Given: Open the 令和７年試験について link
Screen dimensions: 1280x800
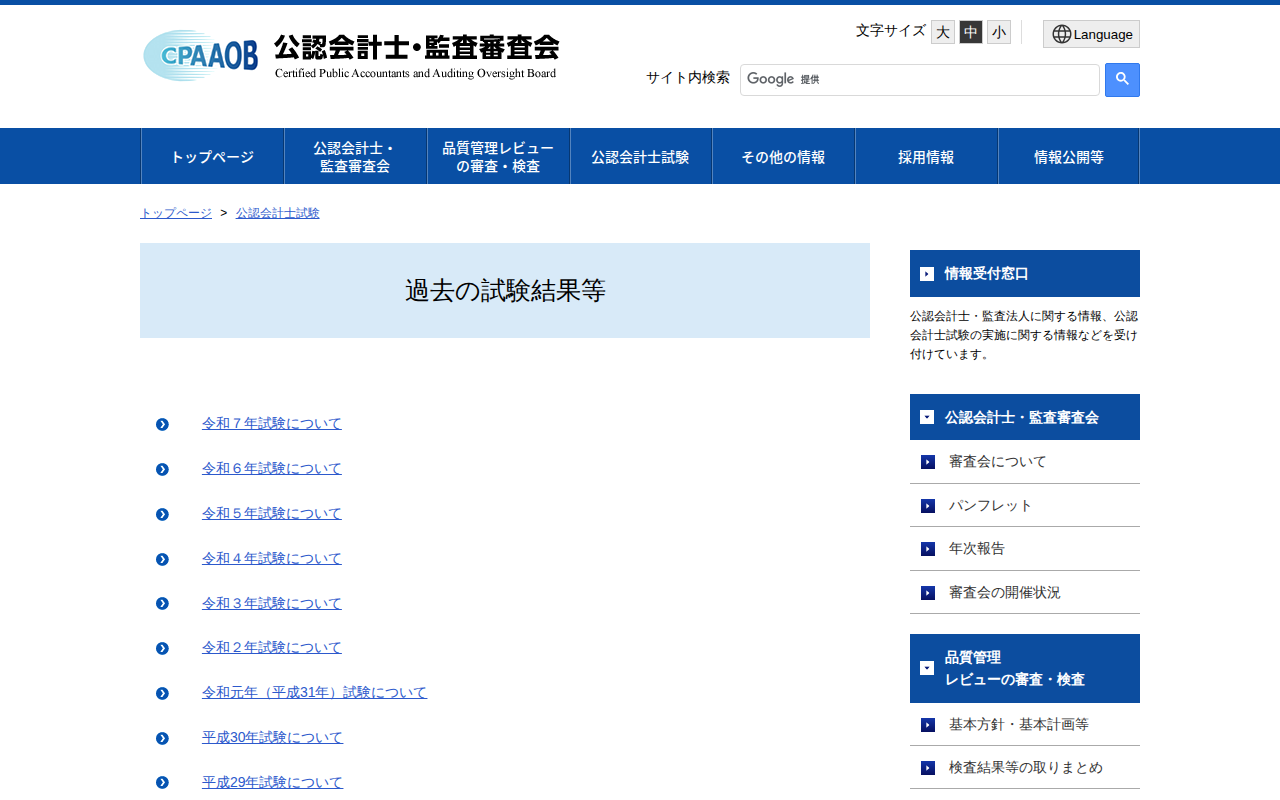Looking at the screenshot, I should pyautogui.click(x=272, y=423).
